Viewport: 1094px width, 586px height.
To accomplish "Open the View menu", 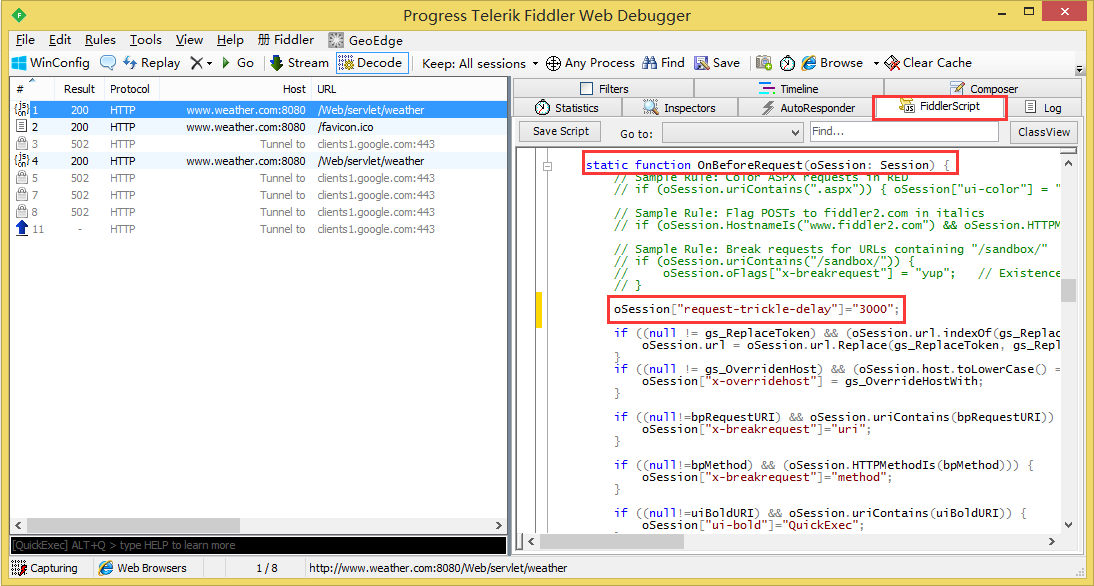I will coord(189,40).
